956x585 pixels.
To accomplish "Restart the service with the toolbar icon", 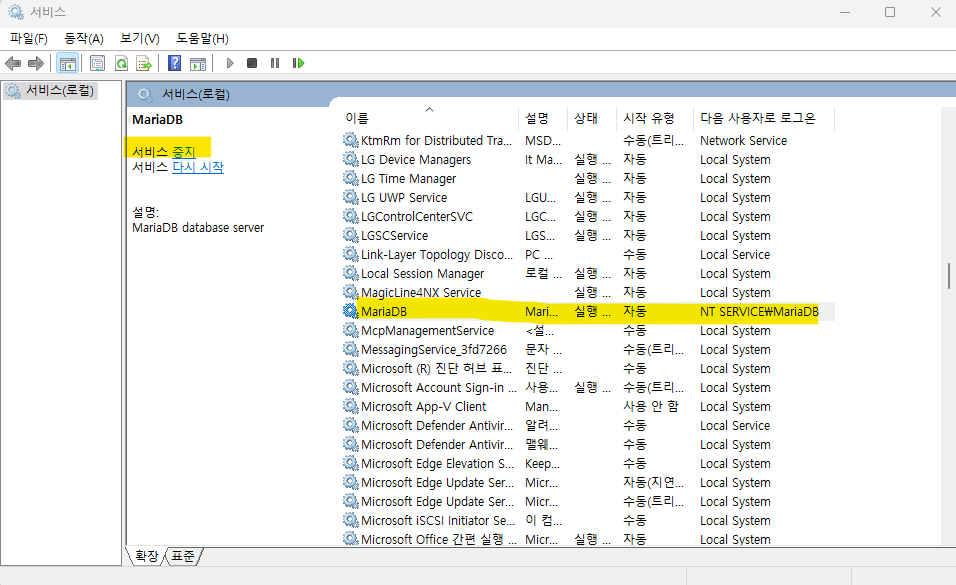I will pyautogui.click(x=298, y=63).
